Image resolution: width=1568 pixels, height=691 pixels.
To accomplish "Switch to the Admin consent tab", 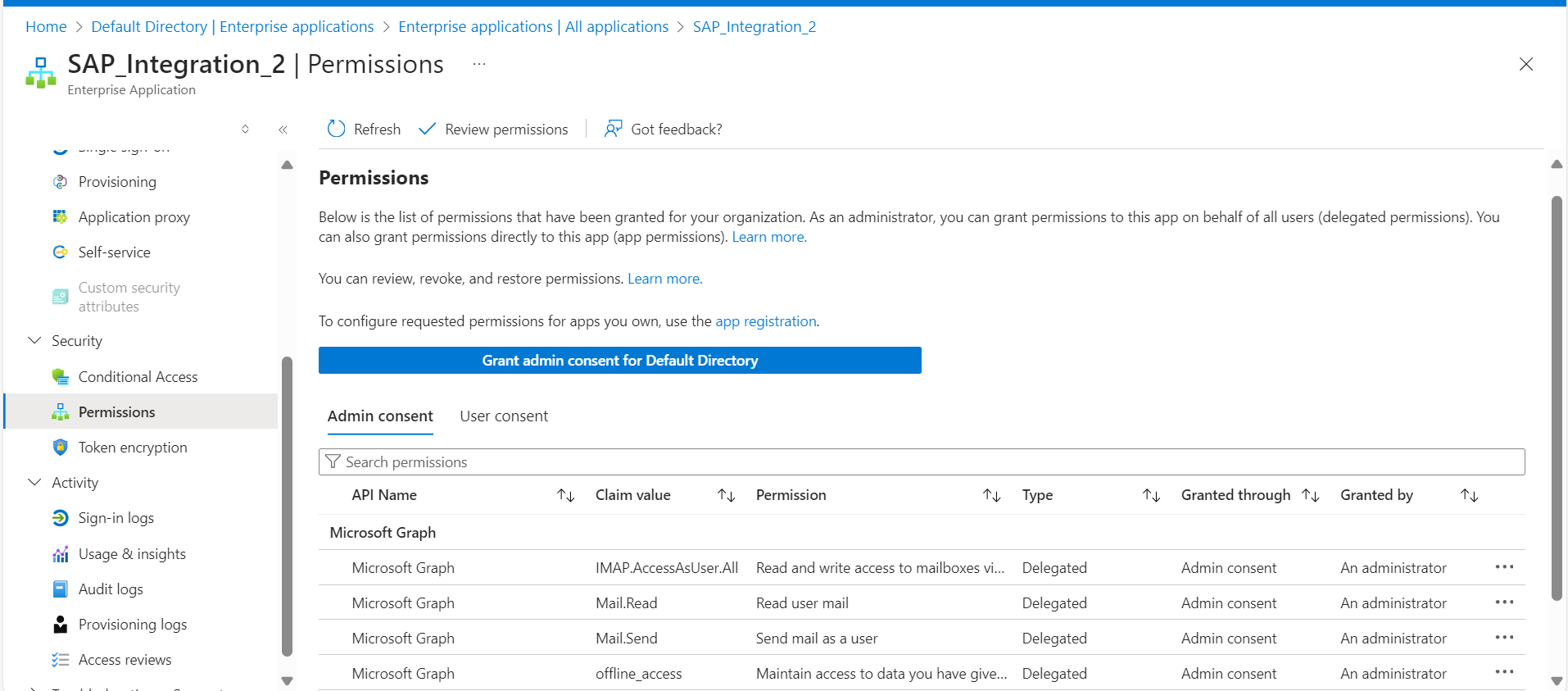I will tap(380, 416).
